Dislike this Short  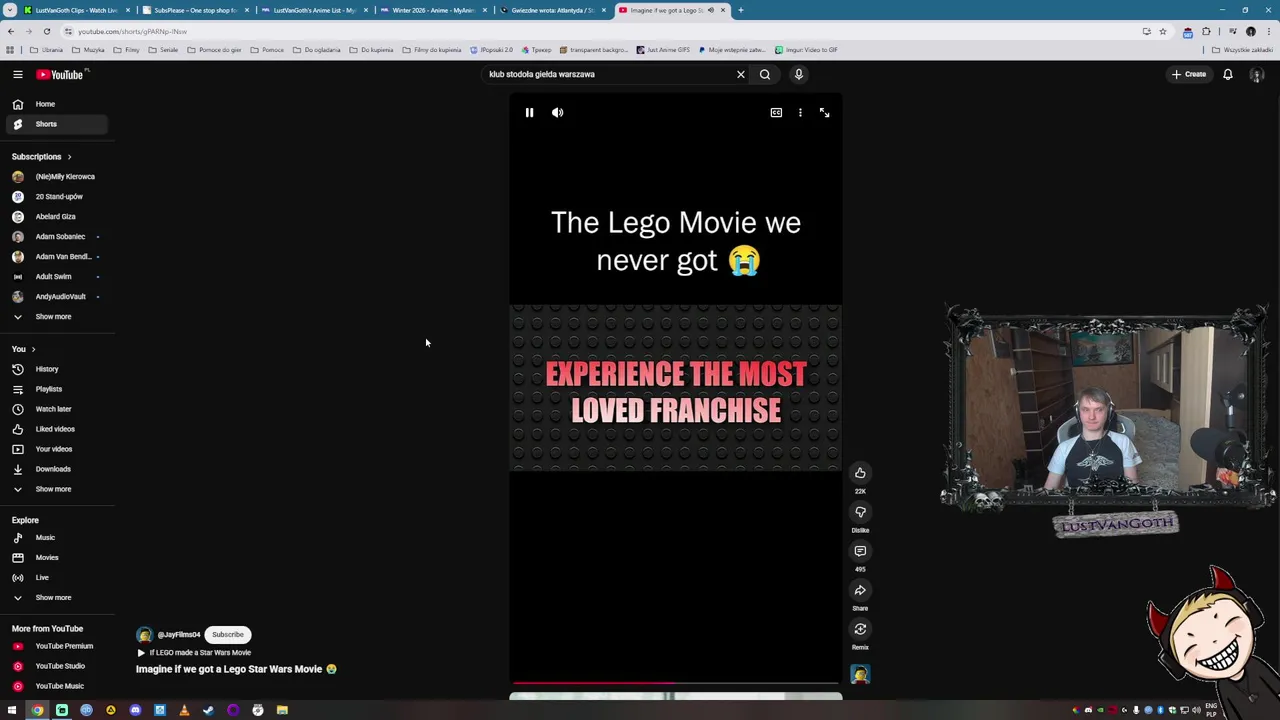tap(860, 512)
